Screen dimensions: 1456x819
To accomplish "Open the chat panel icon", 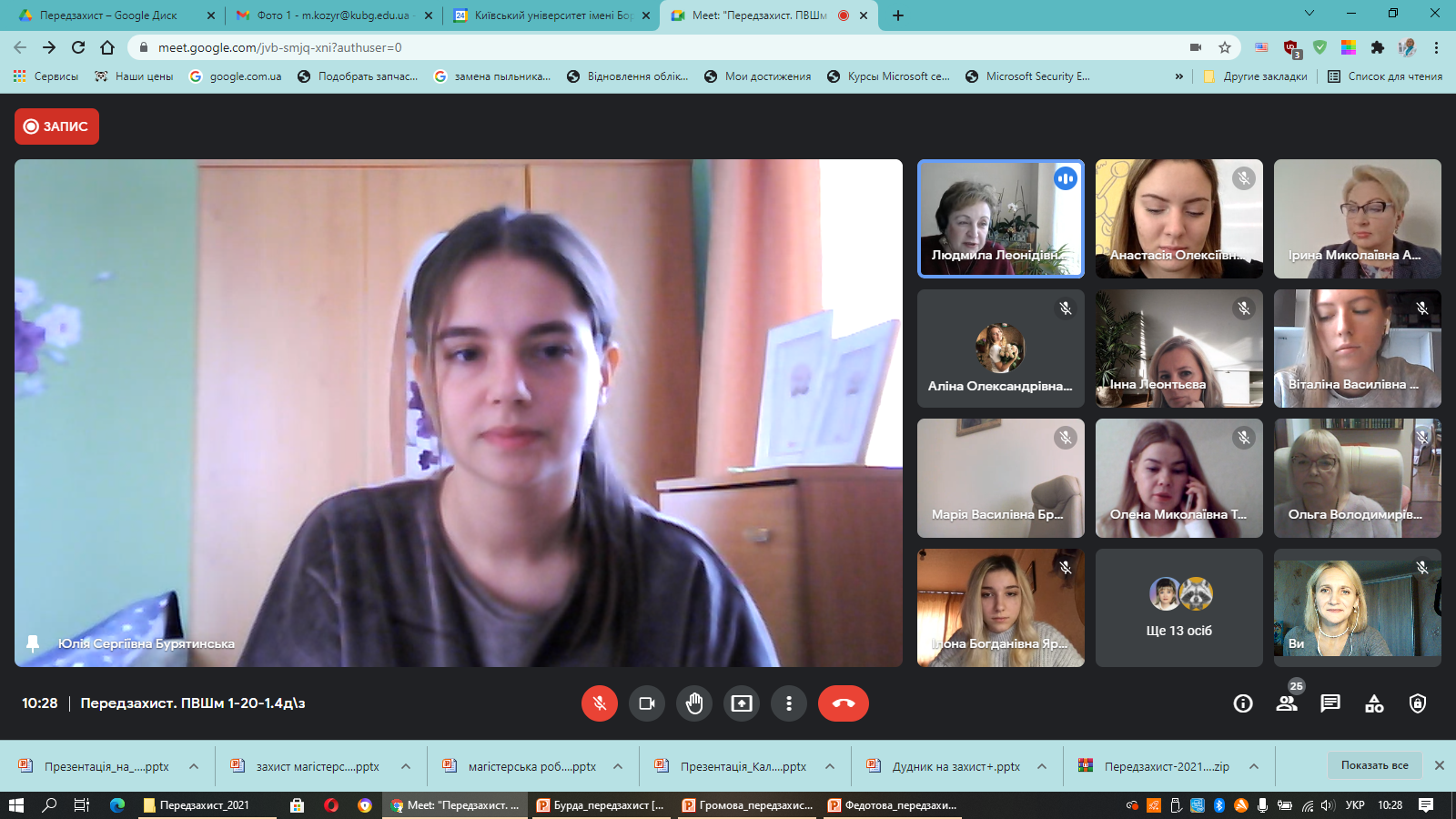I will click(x=1330, y=703).
